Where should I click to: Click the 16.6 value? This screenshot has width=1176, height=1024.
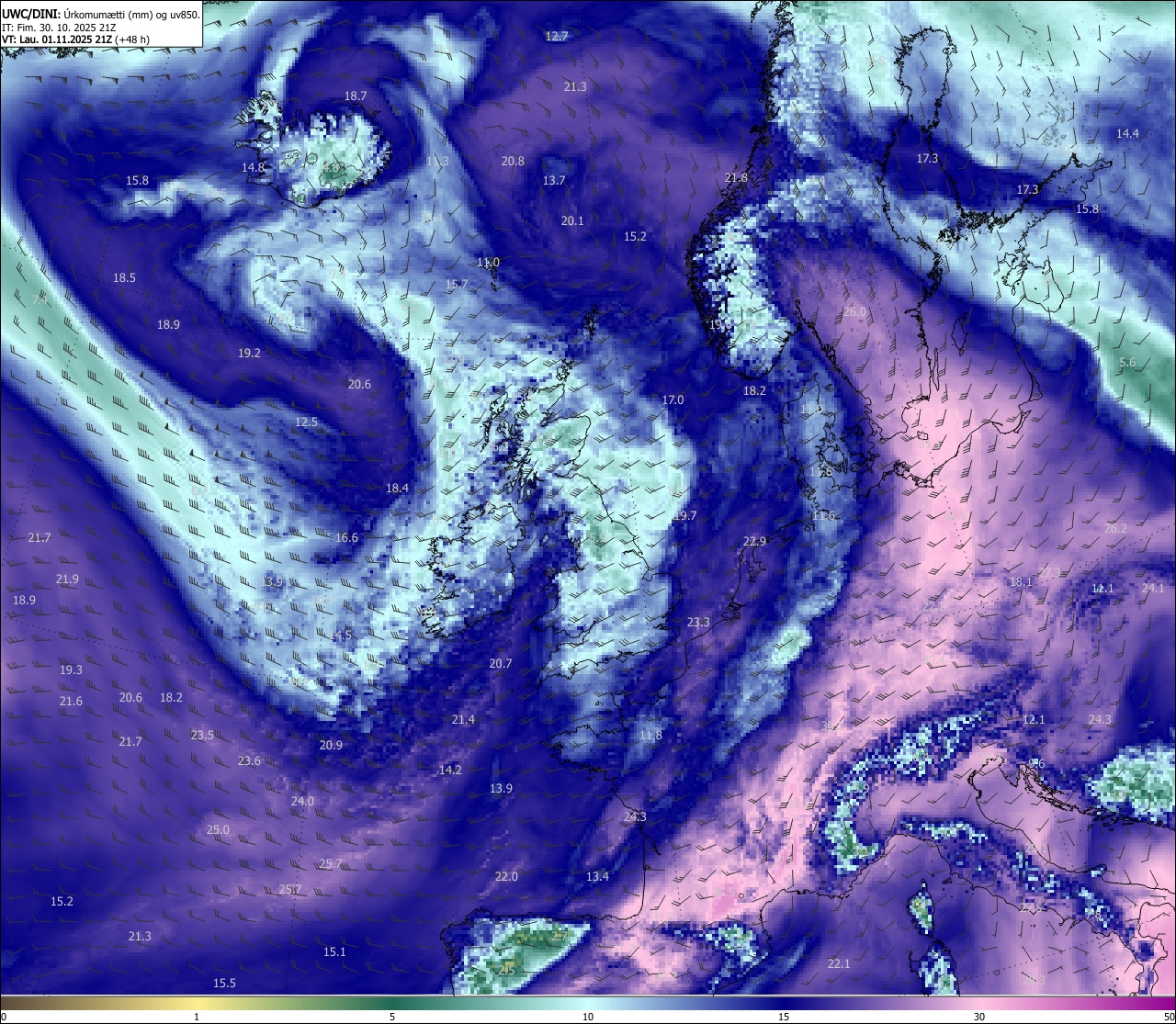click(346, 537)
